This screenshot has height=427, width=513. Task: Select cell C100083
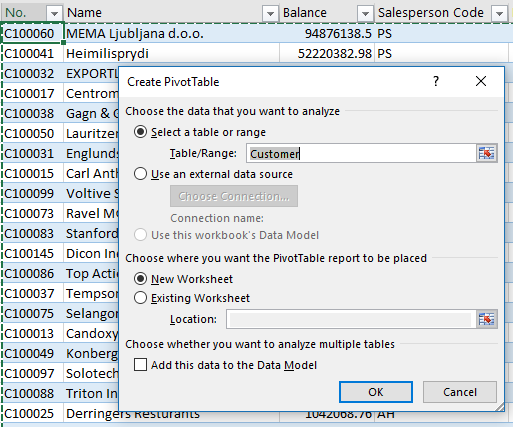coord(33,233)
